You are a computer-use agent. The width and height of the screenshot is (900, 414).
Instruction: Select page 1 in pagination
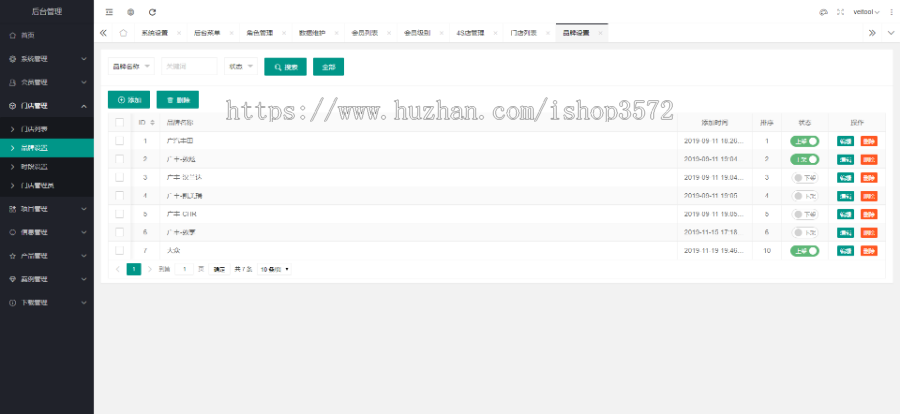click(x=134, y=269)
